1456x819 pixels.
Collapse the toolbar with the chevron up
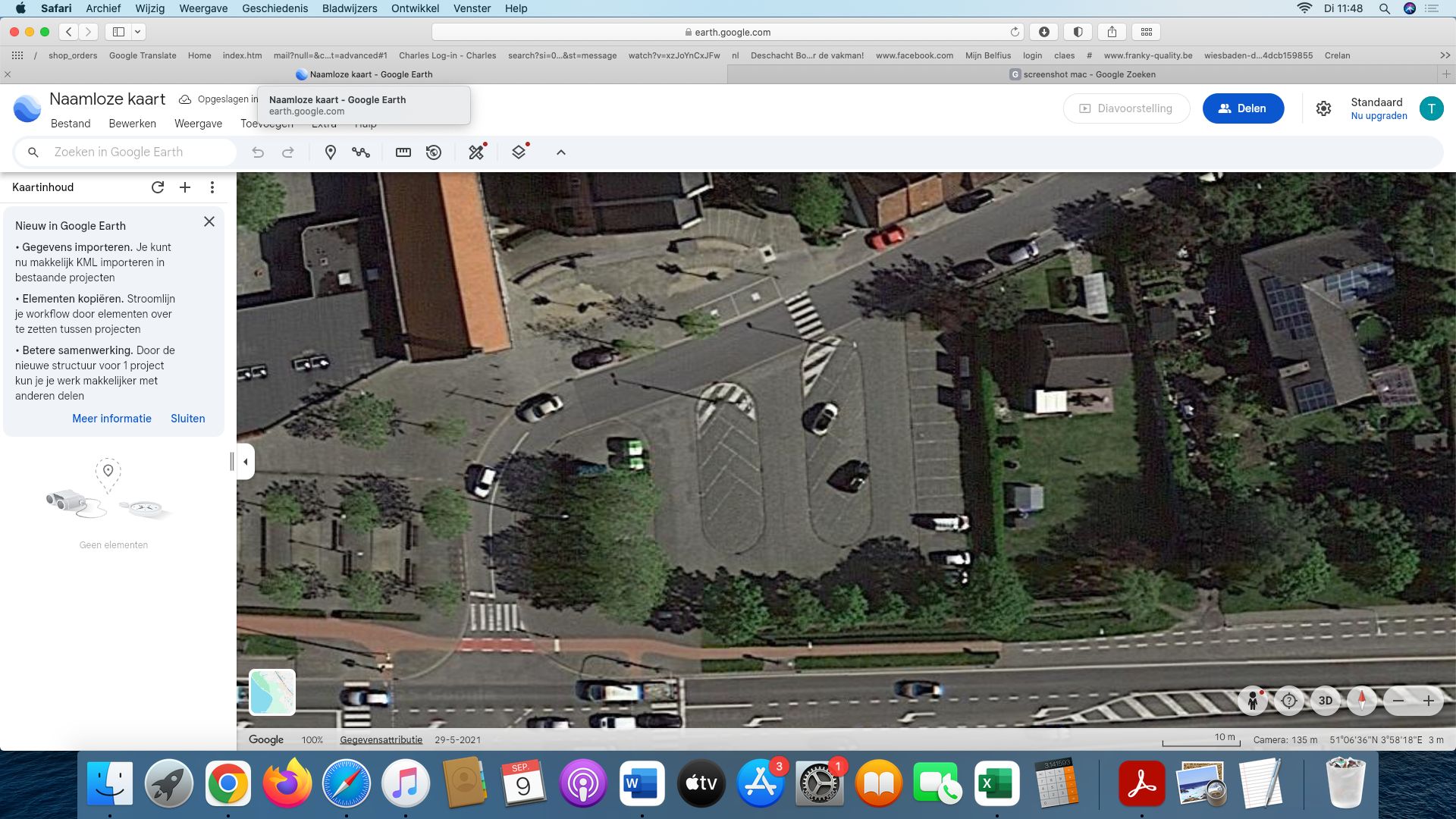[x=561, y=152]
